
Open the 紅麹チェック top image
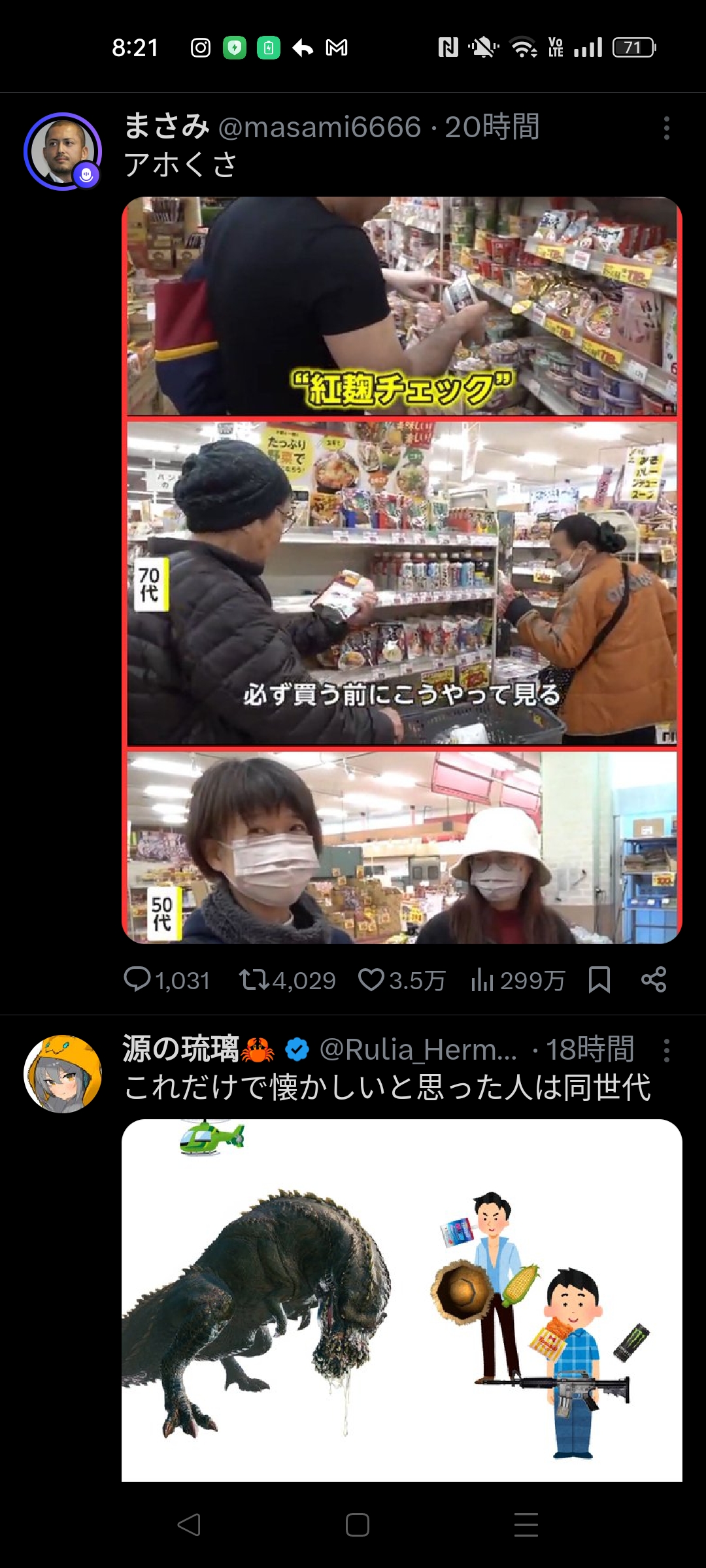(x=402, y=306)
